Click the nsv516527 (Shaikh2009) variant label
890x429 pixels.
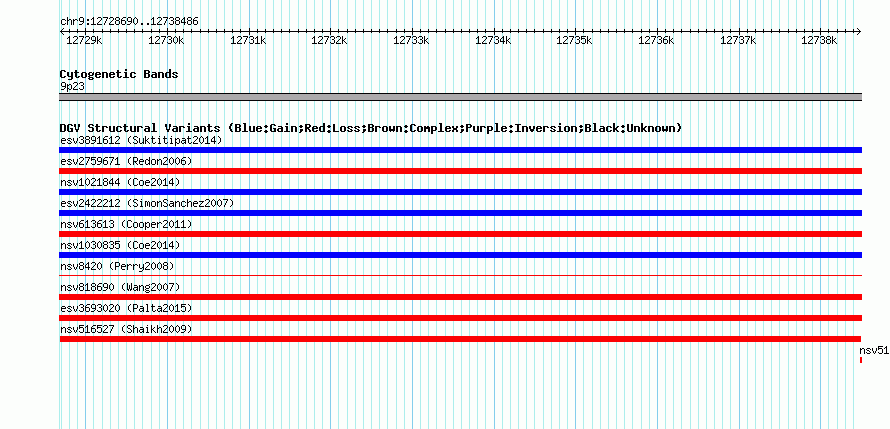[x=126, y=329]
